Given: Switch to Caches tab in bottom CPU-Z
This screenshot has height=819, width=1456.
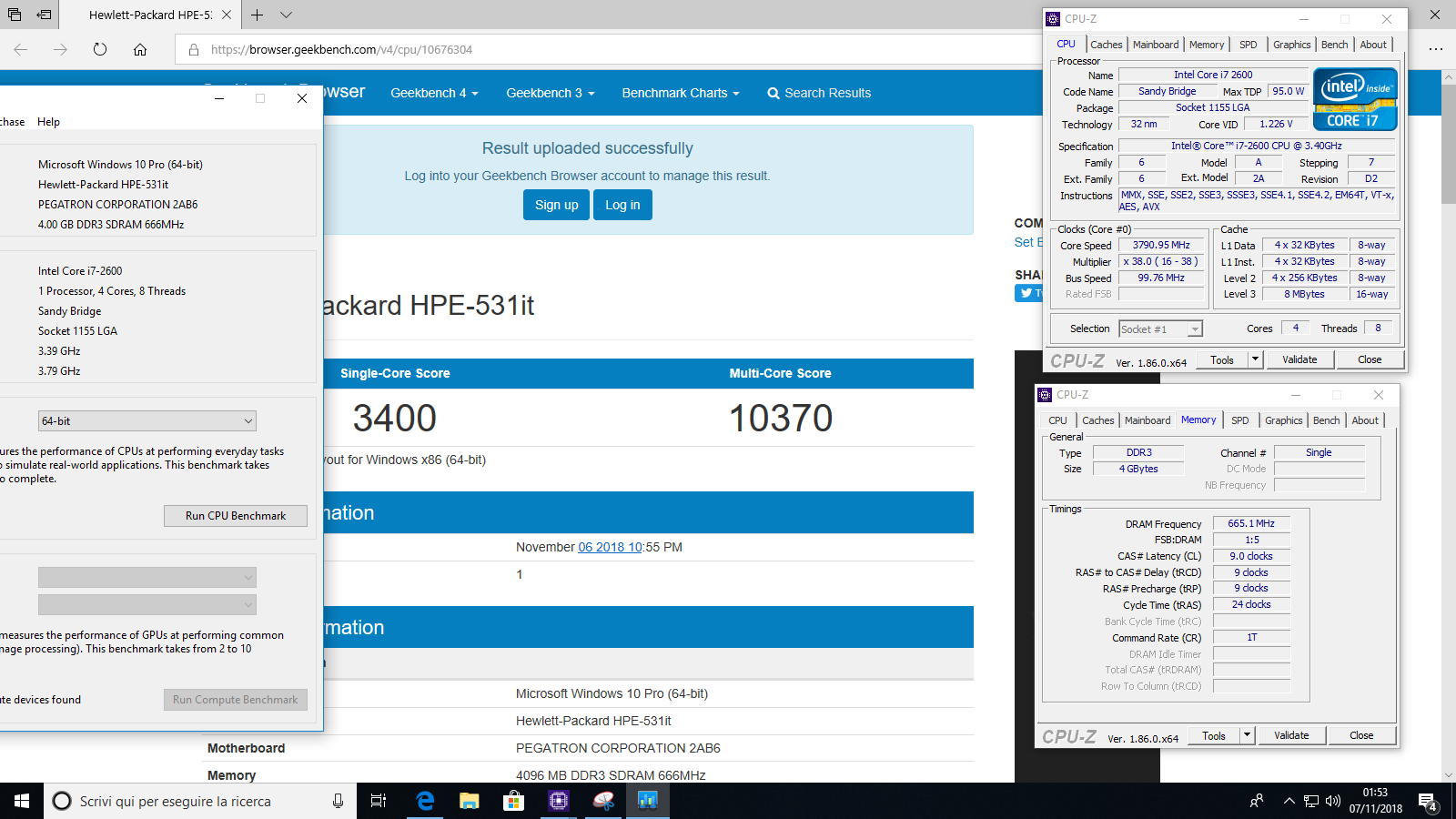Looking at the screenshot, I should pos(1097,420).
